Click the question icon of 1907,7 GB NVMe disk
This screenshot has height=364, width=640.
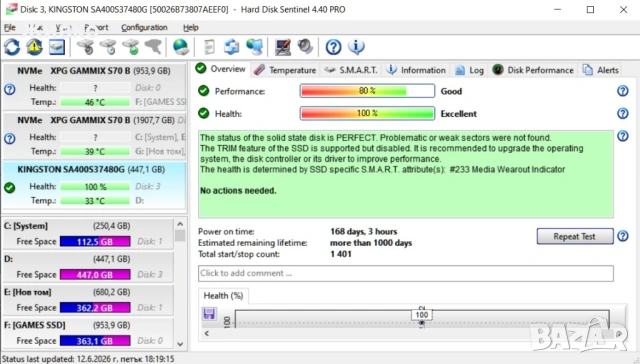pos(10,139)
